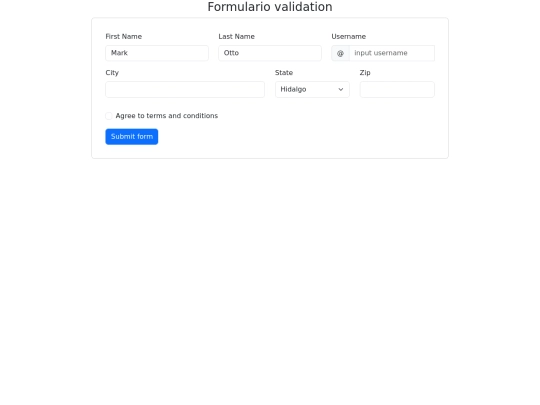Open the State dropdown showing Hidalgo

pos(312,90)
